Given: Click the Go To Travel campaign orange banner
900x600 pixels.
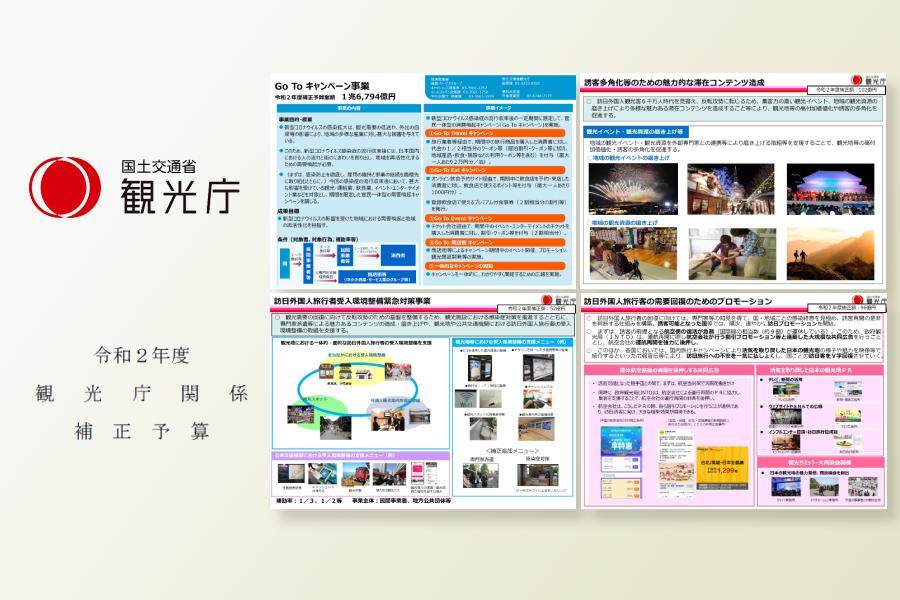Looking at the screenshot, I should pyautogui.click(x=461, y=132).
